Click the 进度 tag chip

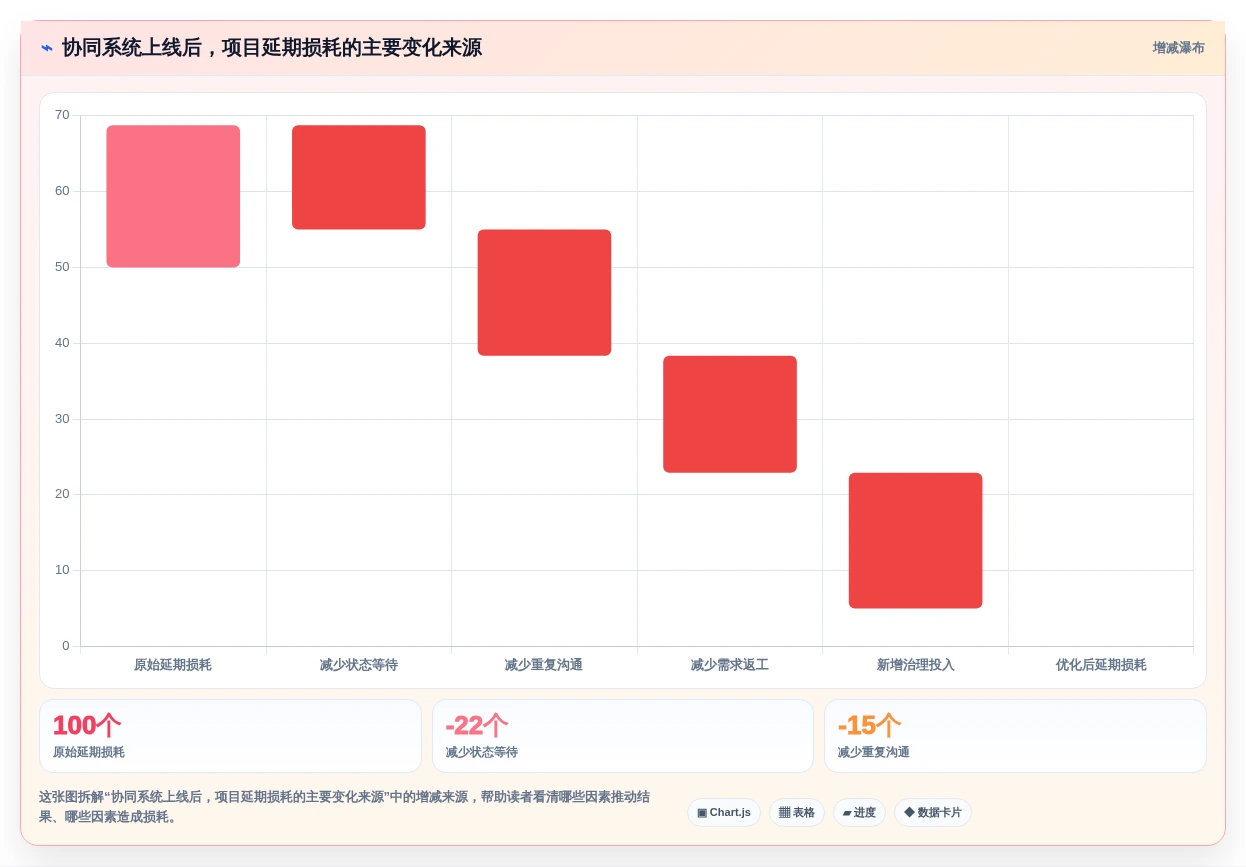pyautogui.click(x=859, y=812)
